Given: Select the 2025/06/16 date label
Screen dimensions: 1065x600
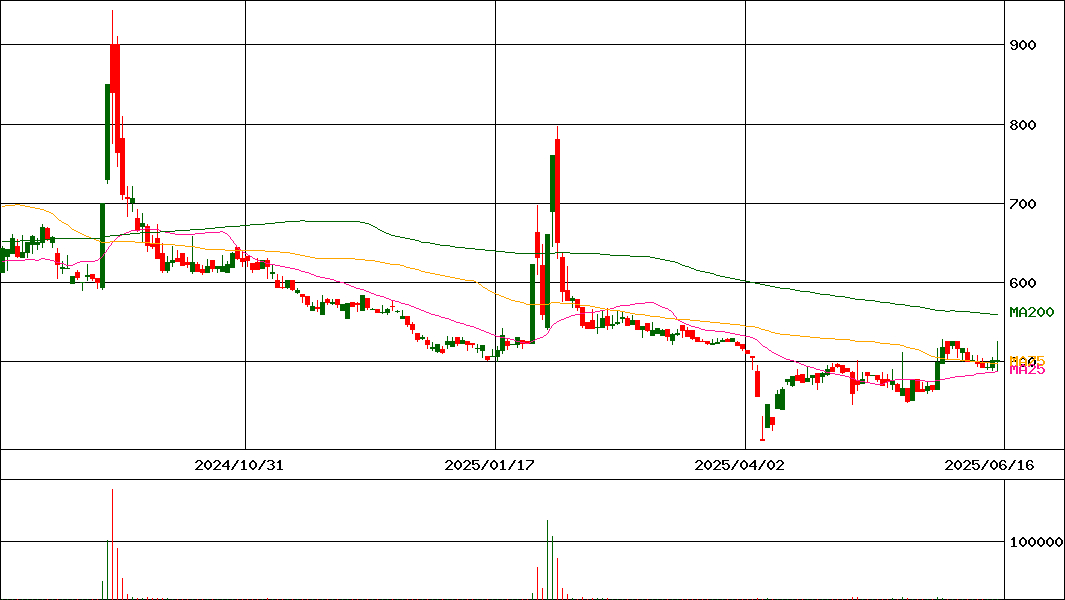Looking at the screenshot, I should 989,465.
